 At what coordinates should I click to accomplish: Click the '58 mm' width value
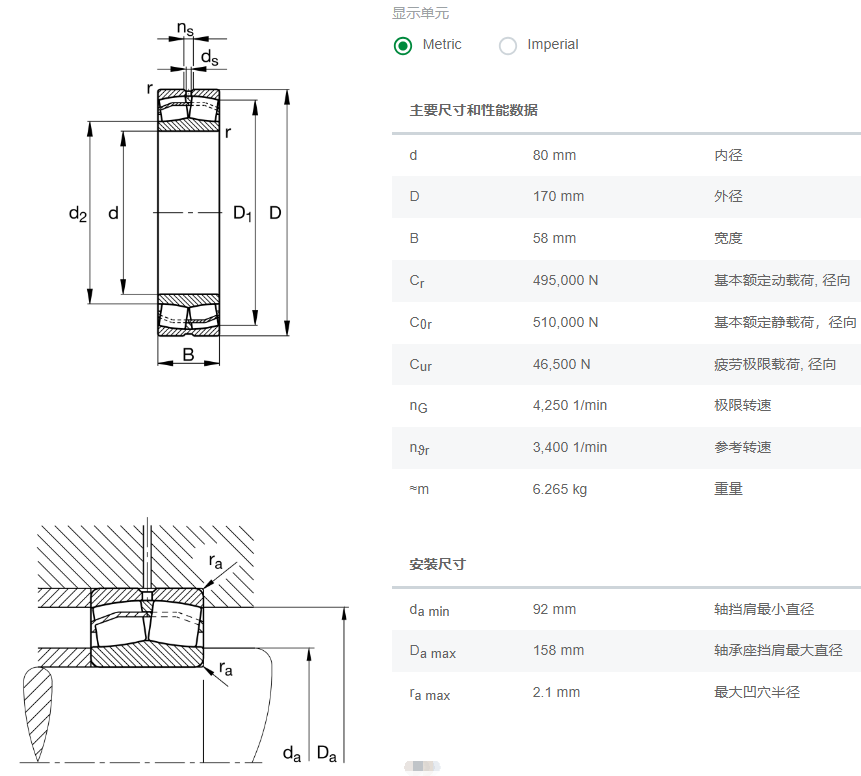point(554,238)
